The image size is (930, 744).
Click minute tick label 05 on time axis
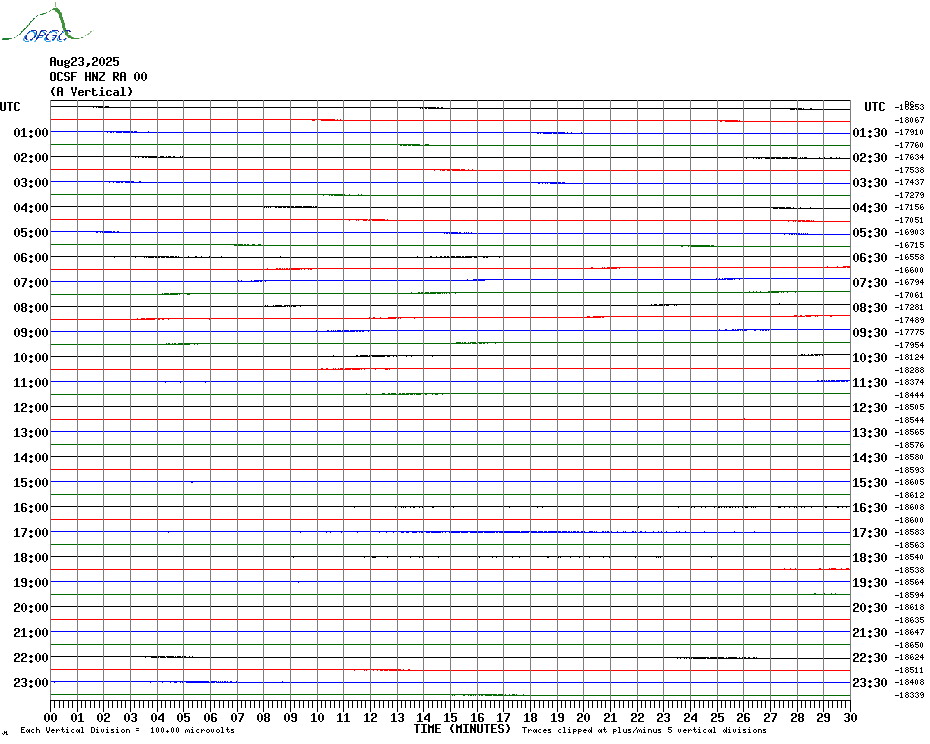click(x=184, y=718)
